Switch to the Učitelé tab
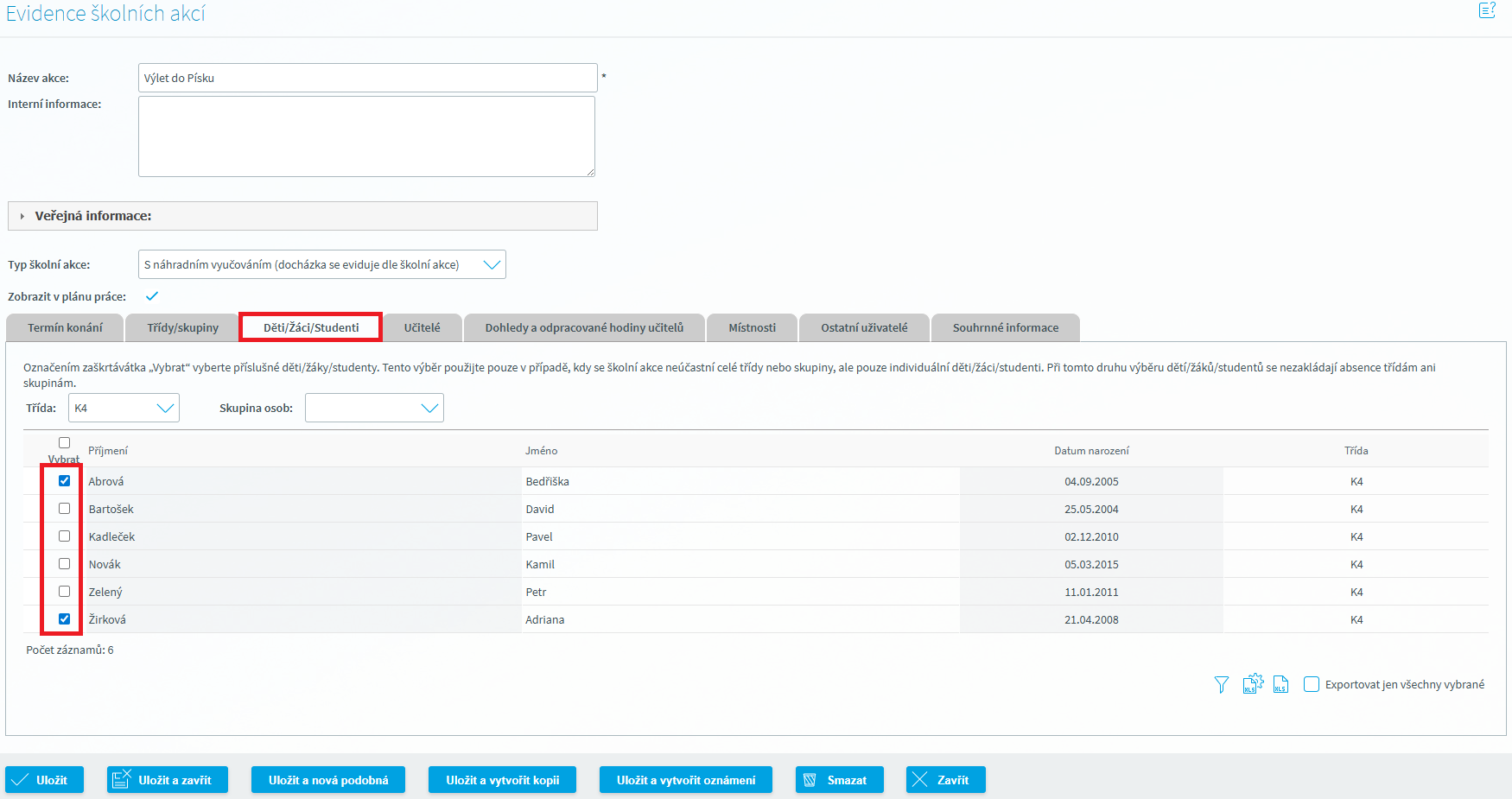 point(422,328)
